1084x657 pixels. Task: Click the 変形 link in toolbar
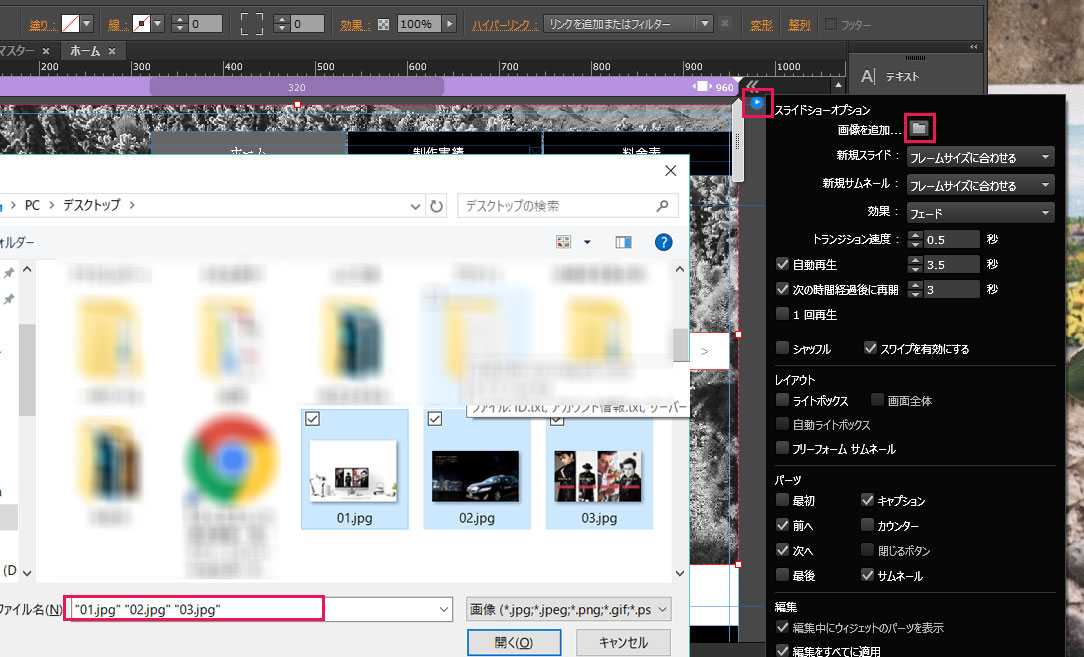click(x=761, y=25)
